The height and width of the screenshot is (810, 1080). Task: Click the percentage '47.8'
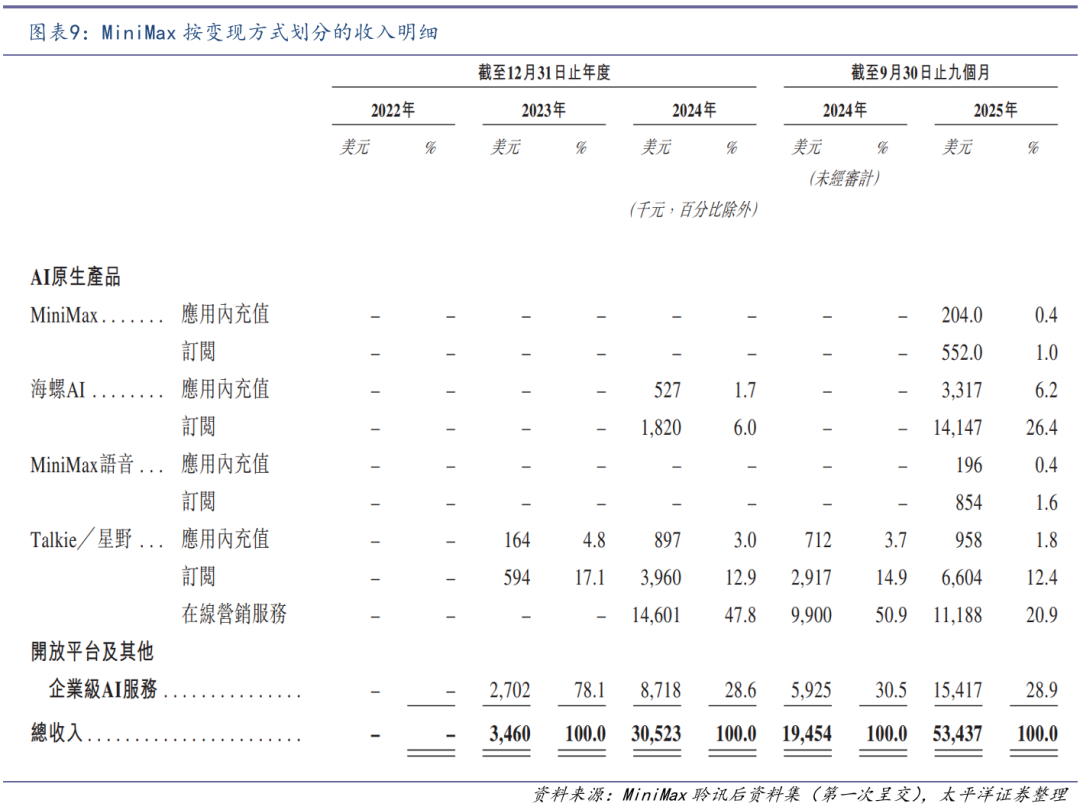[740, 615]
